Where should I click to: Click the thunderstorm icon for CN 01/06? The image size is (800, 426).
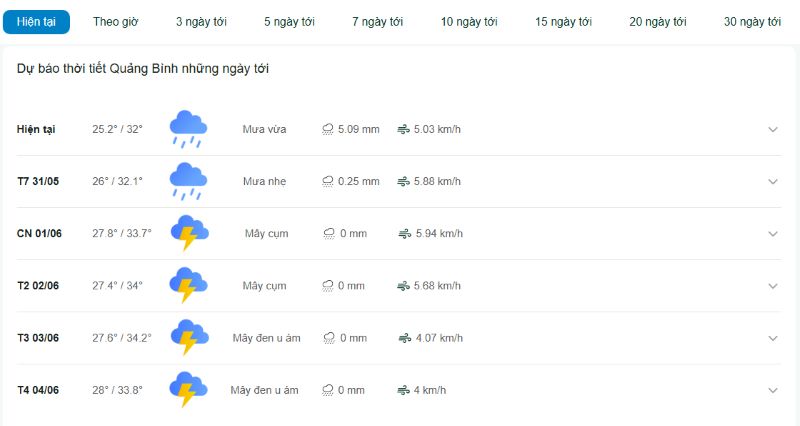click(189, 233)
